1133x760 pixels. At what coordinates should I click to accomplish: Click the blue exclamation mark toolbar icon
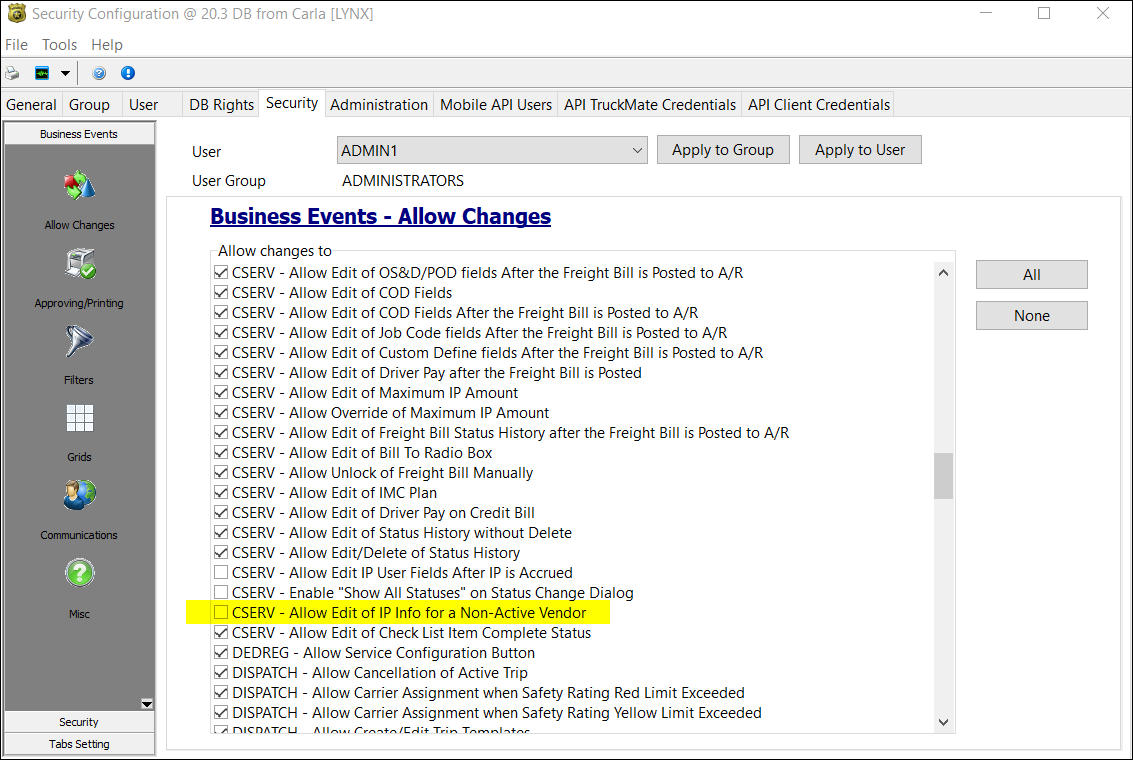point(128,73)
